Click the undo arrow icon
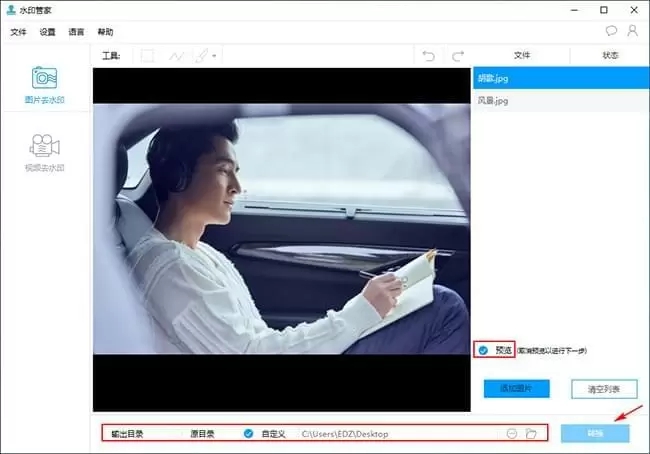650x454 pixels. coord(428,56)
